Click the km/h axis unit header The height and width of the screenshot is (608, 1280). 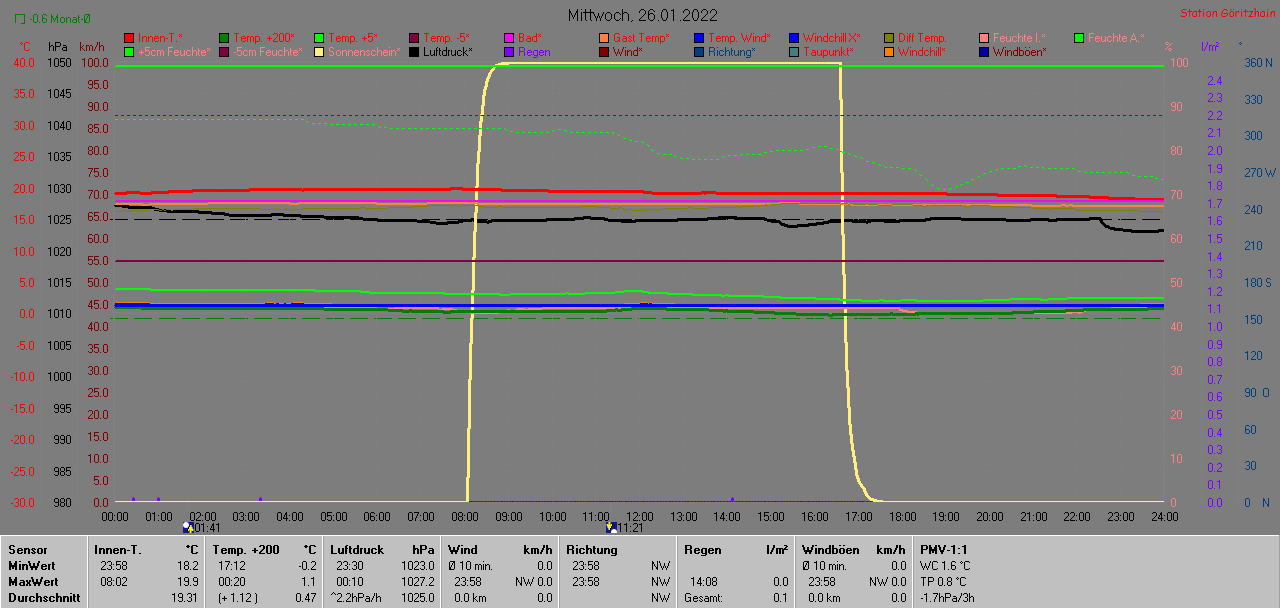coord(91,47)
